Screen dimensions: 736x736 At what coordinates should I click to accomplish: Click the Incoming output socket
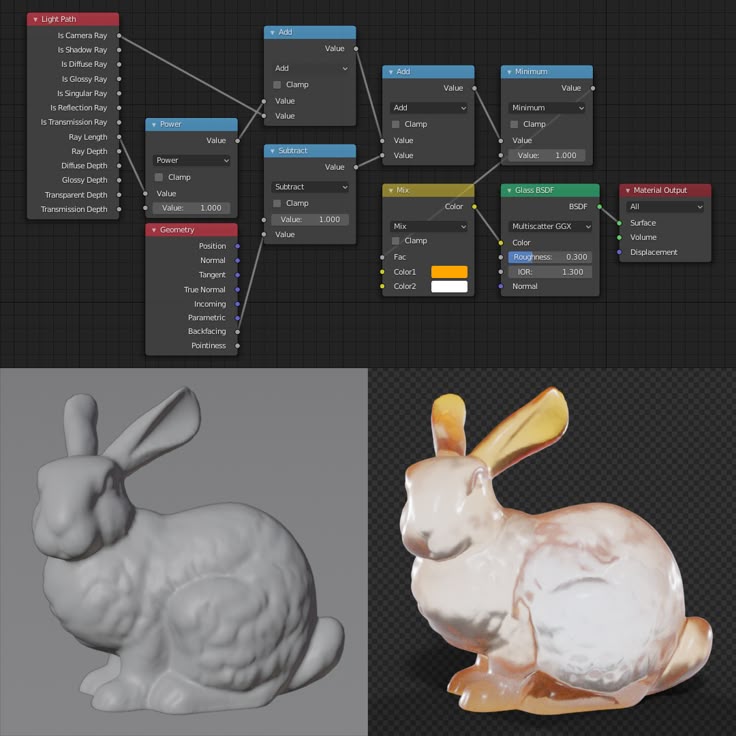pyautogui.click(x=238, y=304)
